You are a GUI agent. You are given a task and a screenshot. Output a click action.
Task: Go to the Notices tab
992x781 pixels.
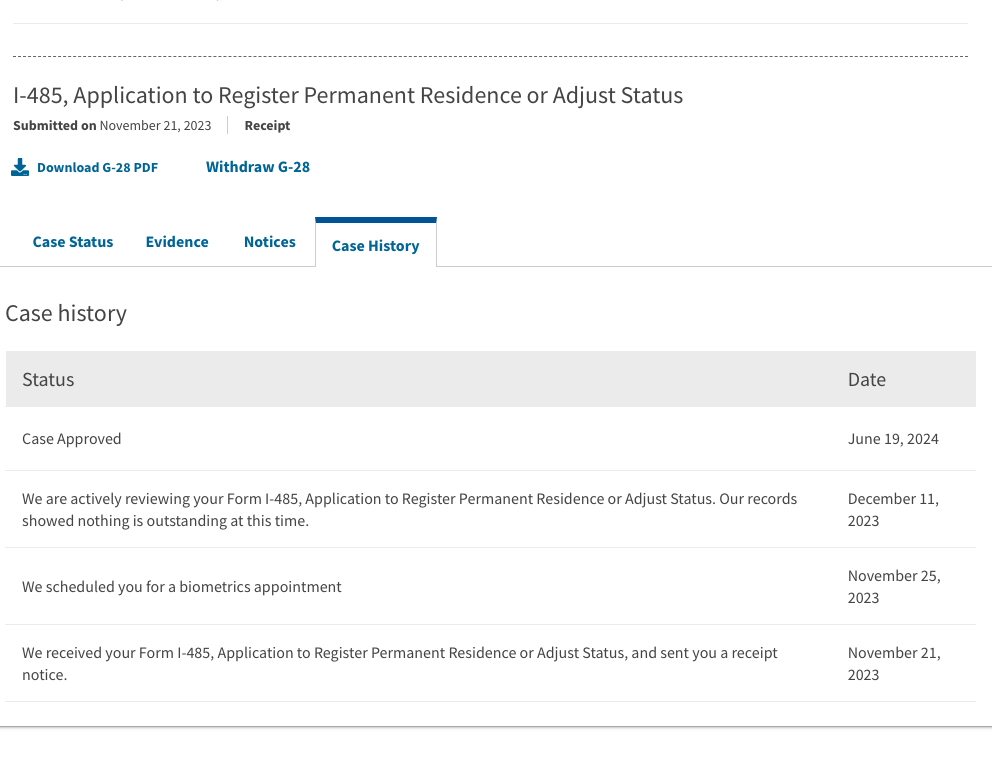pos(270,242)
